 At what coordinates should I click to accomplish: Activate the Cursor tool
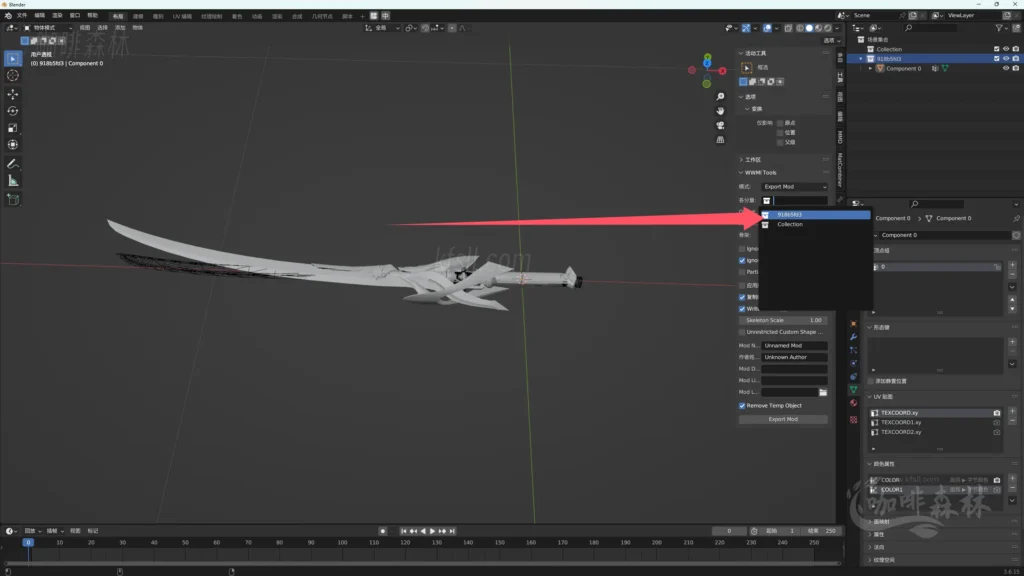pyautogui.click(x=13, y=75)
